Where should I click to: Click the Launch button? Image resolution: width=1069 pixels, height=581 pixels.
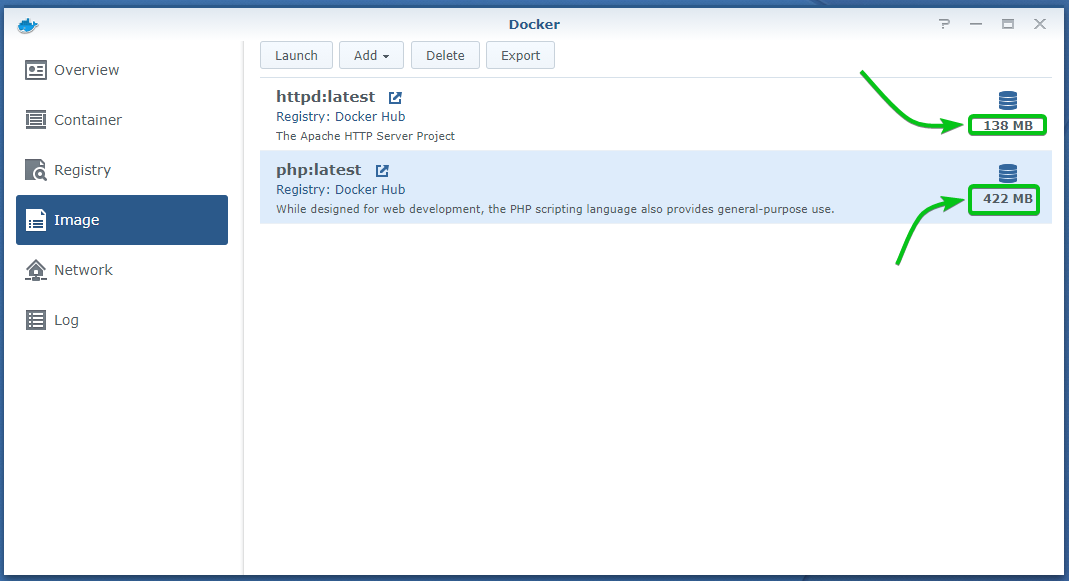coord(297,55)
